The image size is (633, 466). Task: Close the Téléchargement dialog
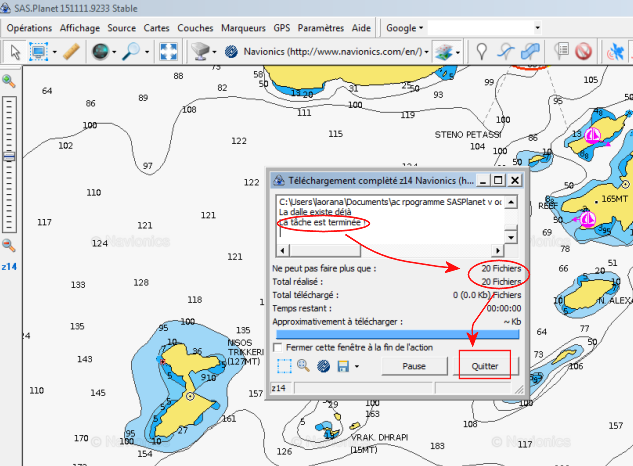pos(515,181)
